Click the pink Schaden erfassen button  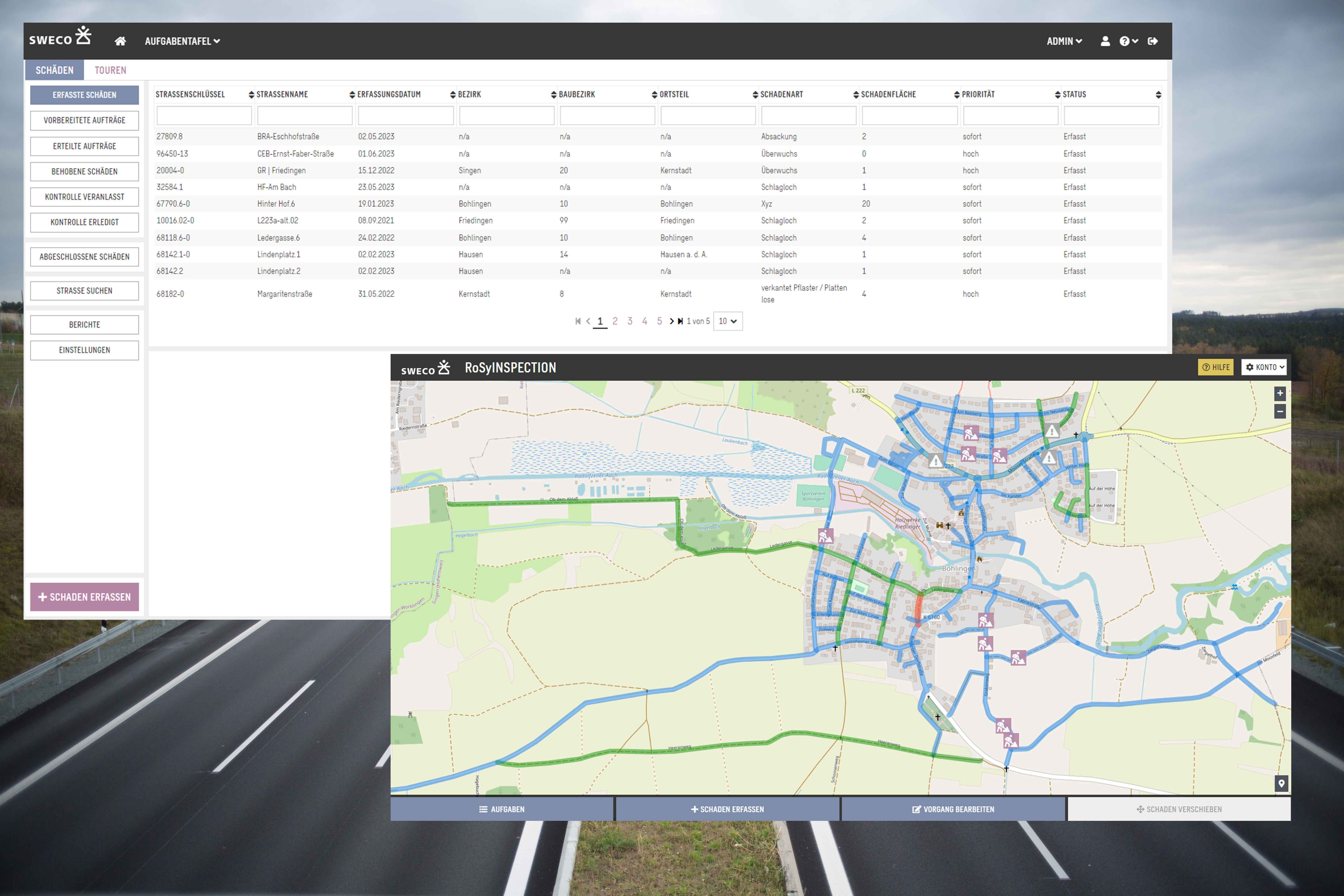[x=84, y=597]
